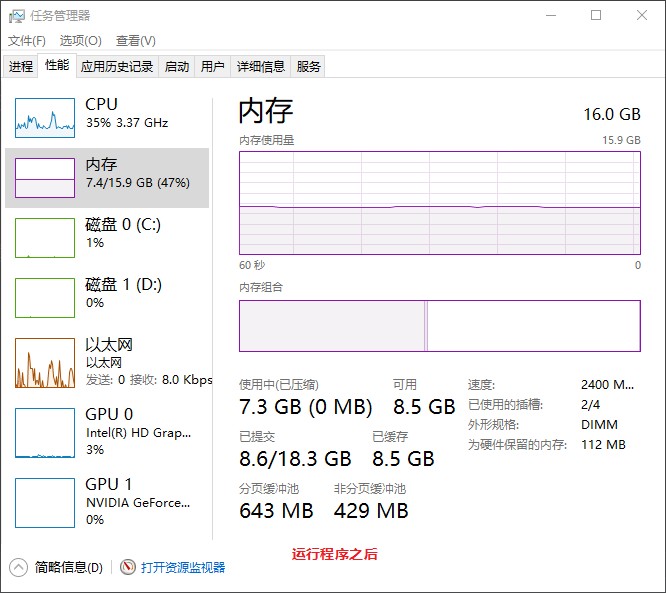Select the Ethernet (以太网) graph thumbnail
The image size is (666, 593).
coord(45,362)
